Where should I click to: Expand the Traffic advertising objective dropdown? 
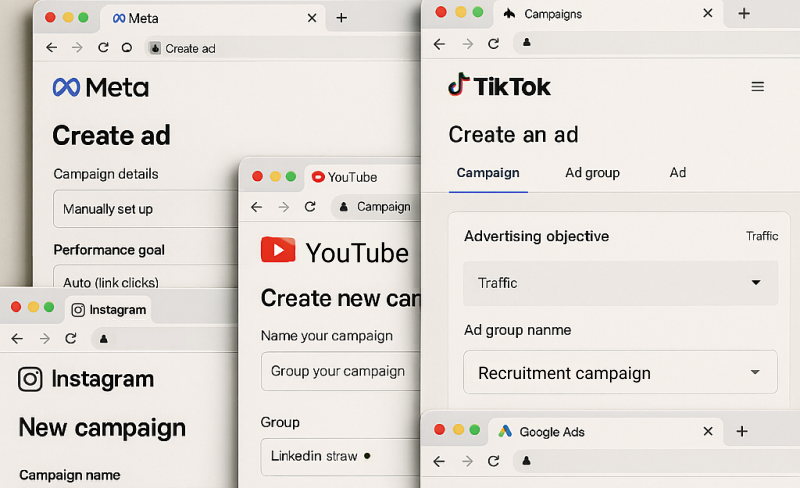point(620,283)
